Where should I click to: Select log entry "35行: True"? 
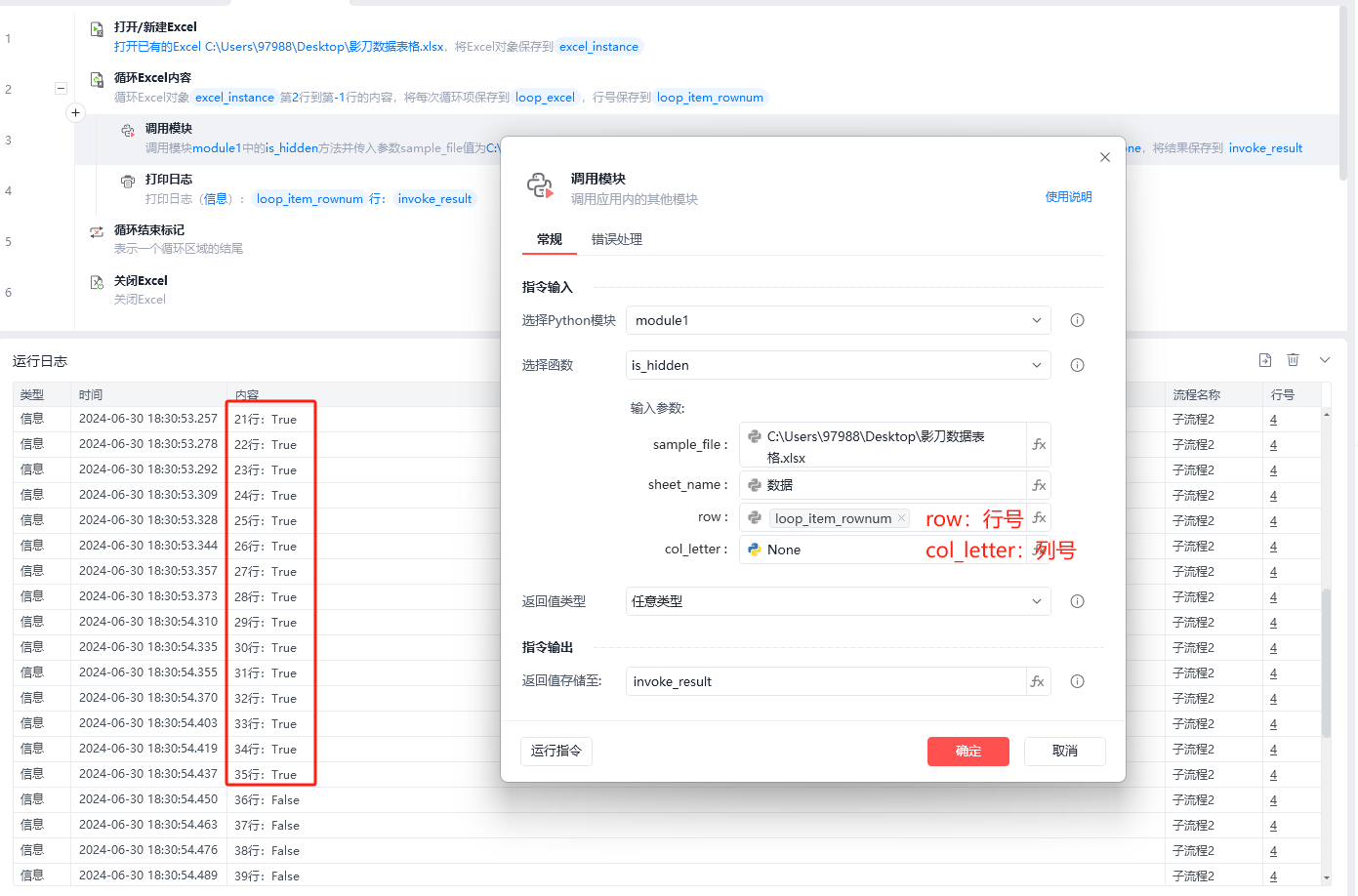[x=266, y=775]
